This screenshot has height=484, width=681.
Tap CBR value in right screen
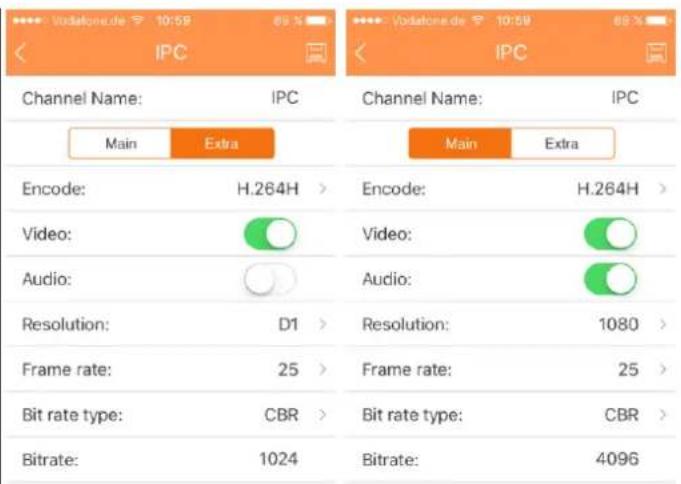(621, 414)
